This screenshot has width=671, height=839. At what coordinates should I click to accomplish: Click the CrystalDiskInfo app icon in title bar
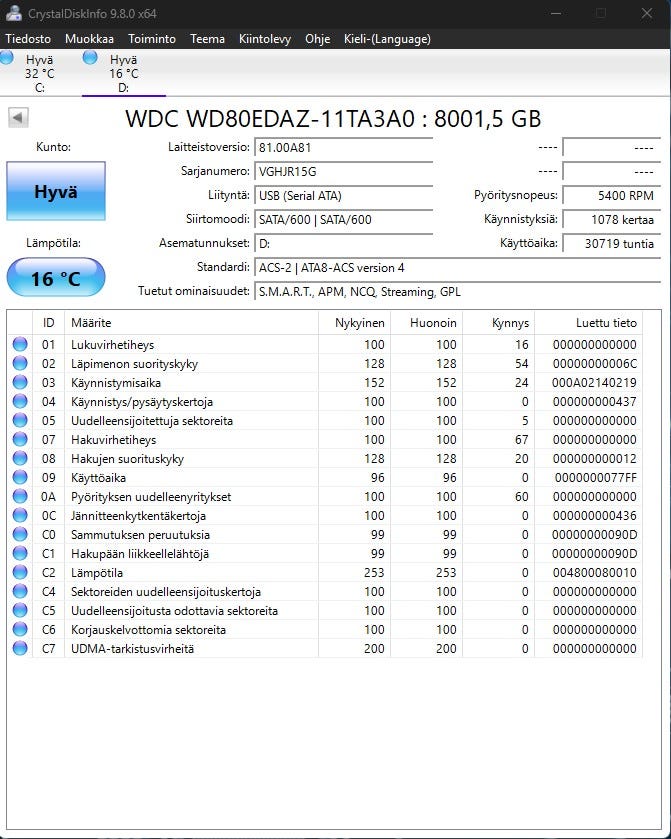13,13
